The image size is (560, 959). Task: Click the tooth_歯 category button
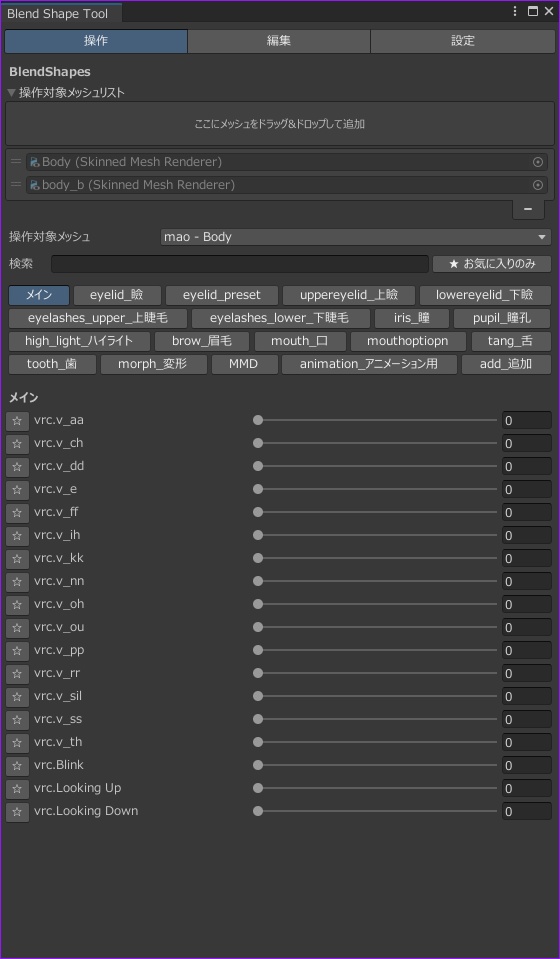(52, 364)
